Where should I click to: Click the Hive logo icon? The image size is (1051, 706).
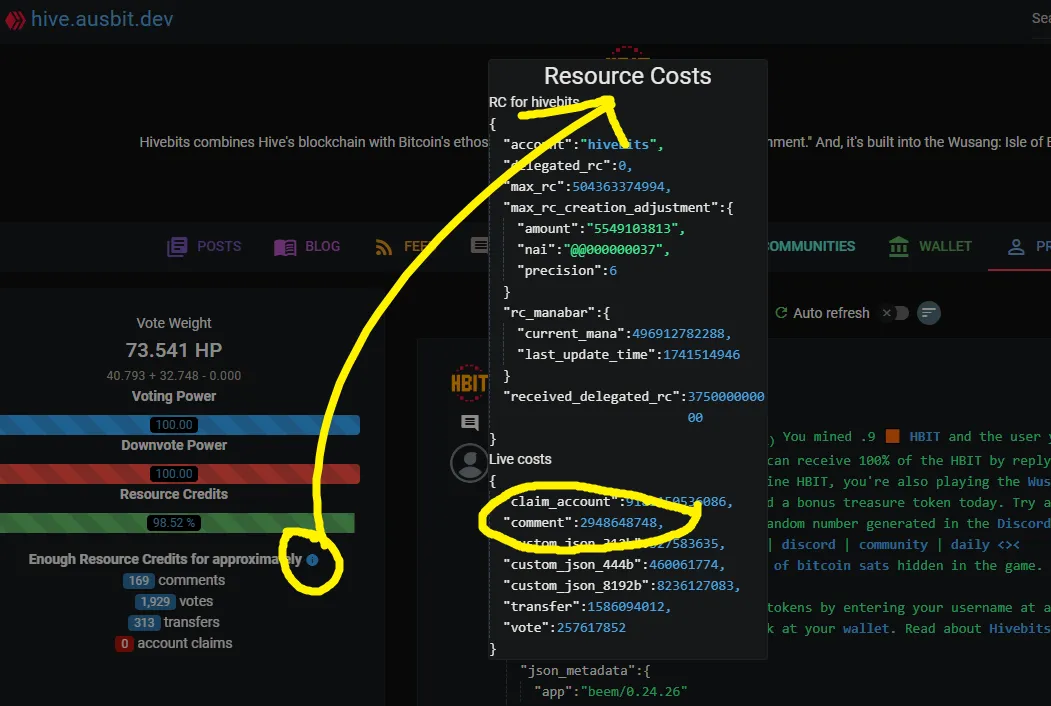(15, 19)
